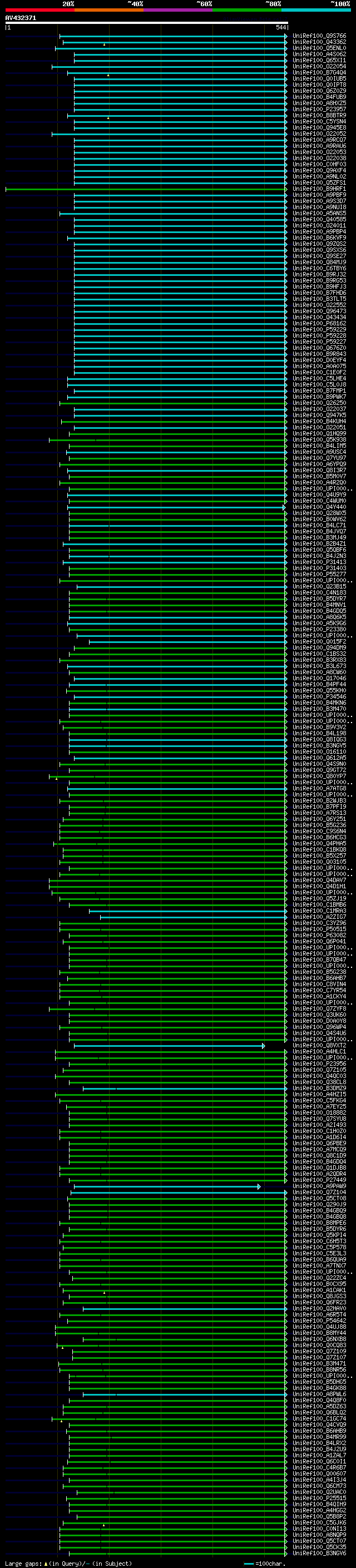Click the UniRef100_Q17046 label
This screenshot has width=356, height=1568.
point(319,679)
